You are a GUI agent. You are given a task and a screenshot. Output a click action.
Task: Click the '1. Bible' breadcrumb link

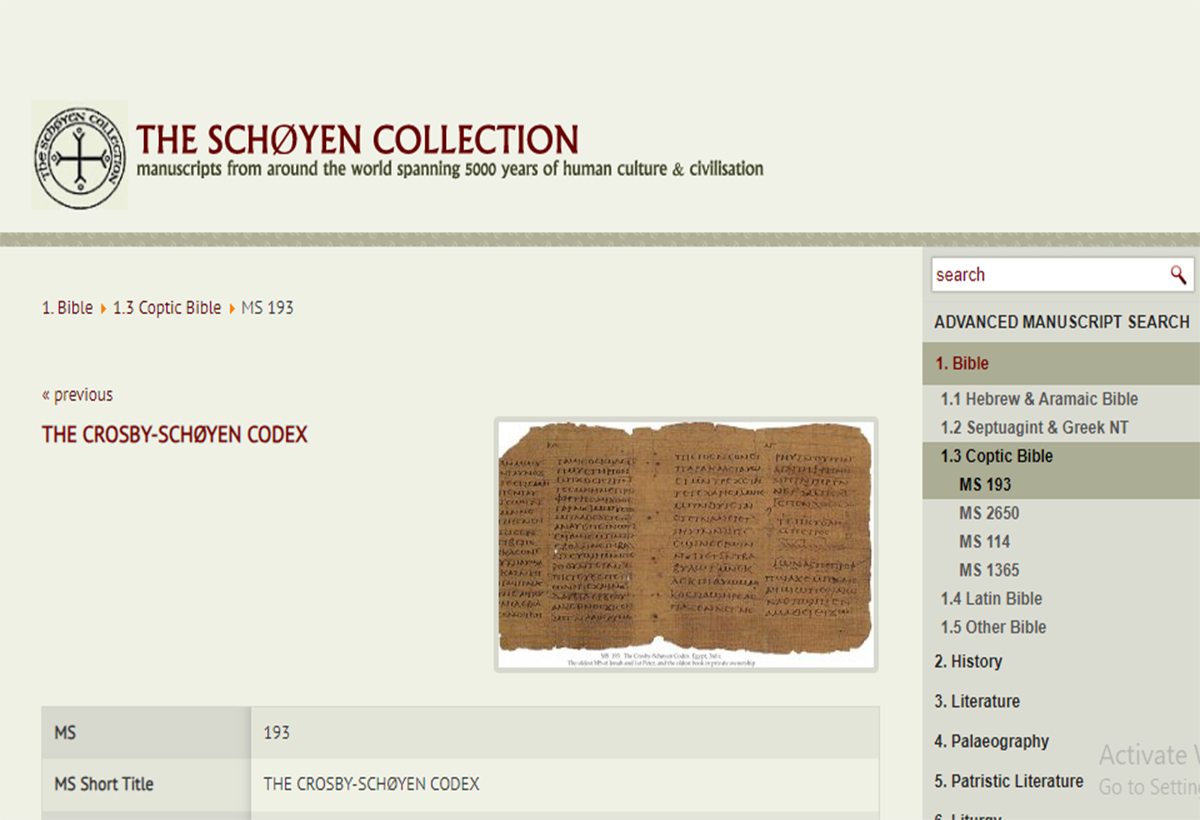[x=67, y=308]
